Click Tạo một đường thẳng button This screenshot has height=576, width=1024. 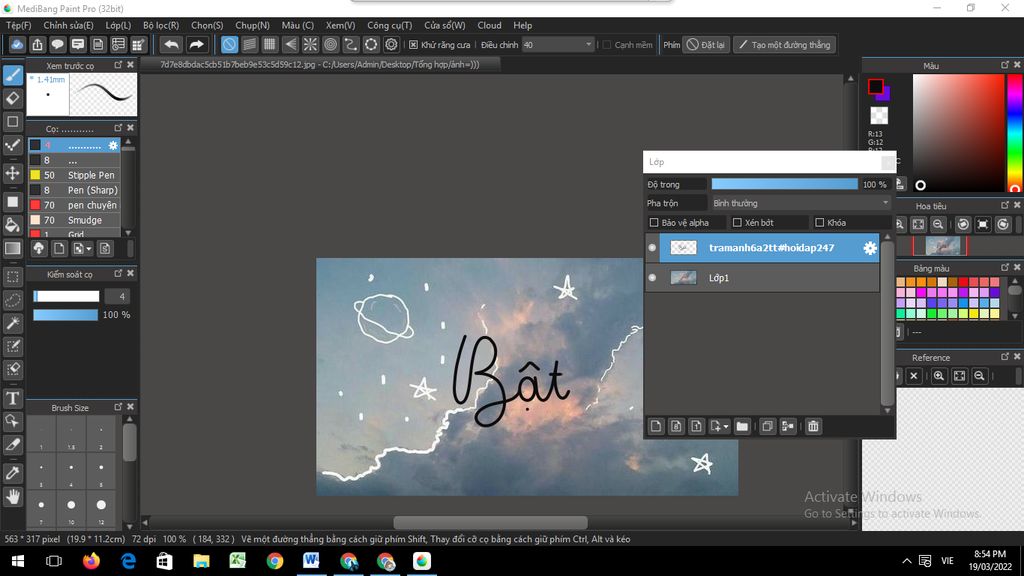[x=783, y=45]
